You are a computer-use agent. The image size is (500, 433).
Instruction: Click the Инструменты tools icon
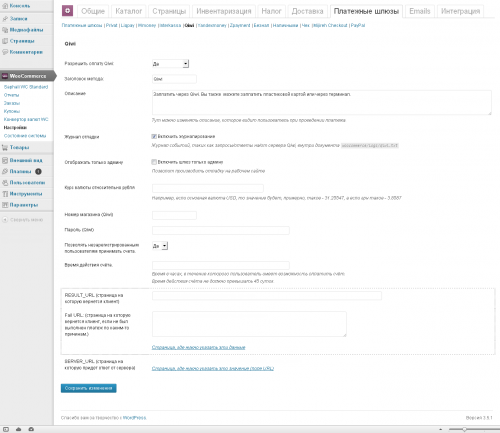[x=5, y=194]
